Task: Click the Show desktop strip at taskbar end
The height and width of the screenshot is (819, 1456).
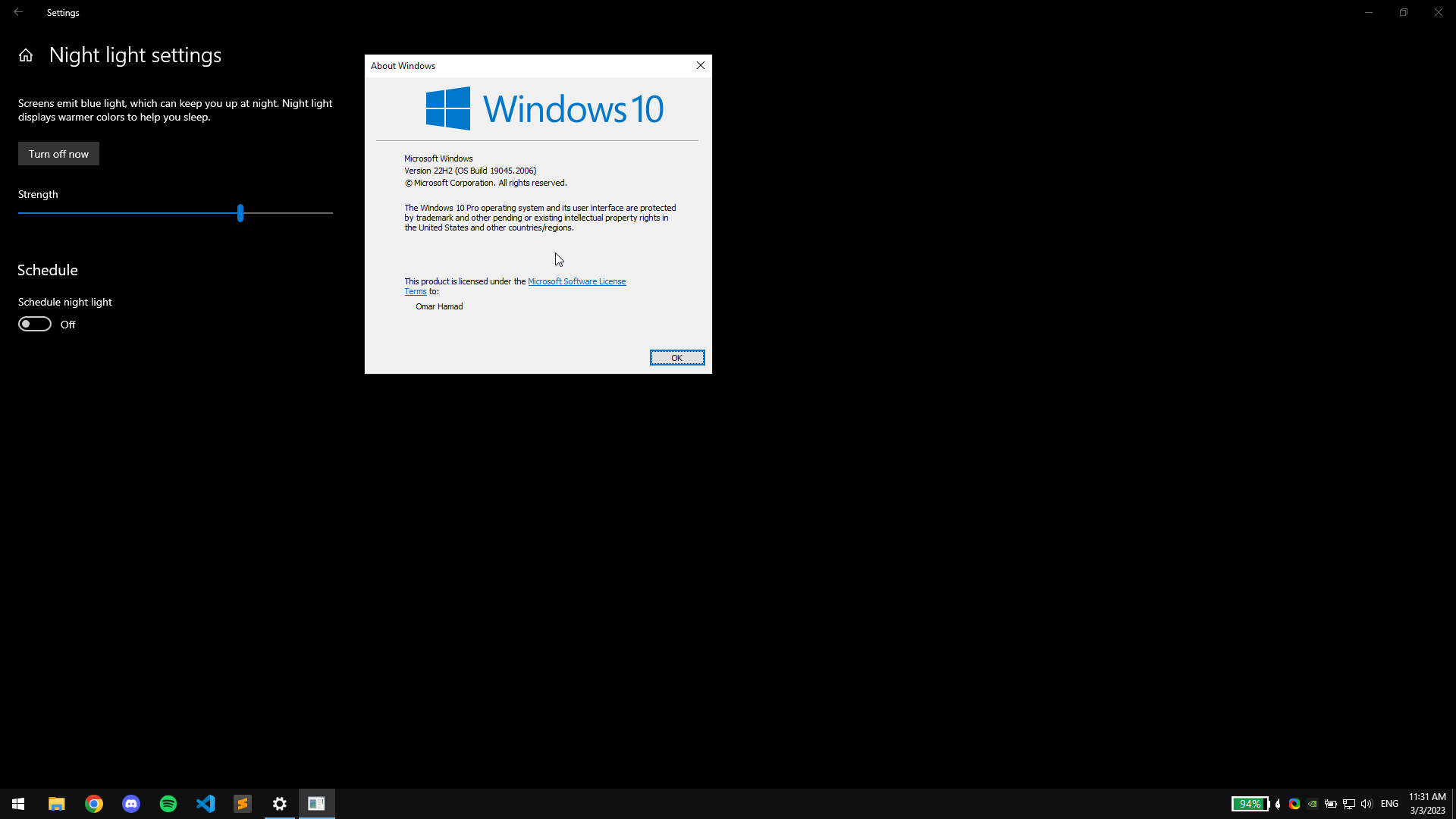Action: tap(1454, 804)
